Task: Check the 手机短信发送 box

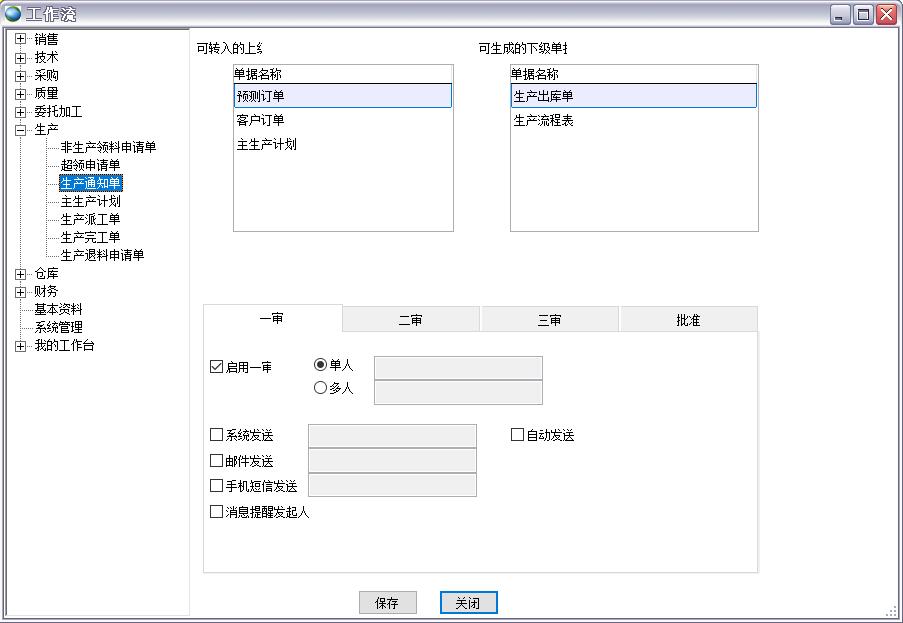Action: [x=216, y=484]
